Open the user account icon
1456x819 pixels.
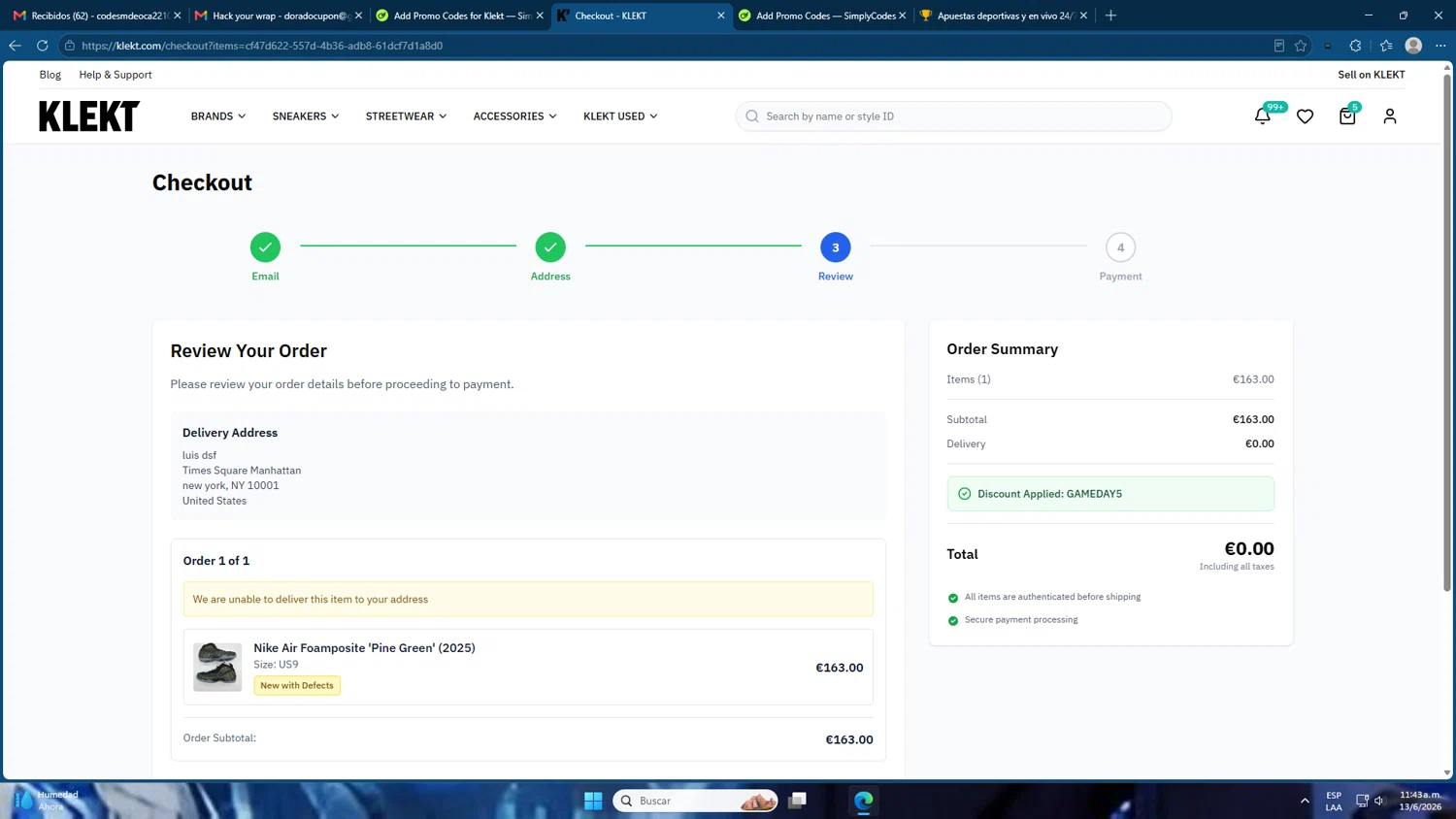pyautogui.click(x=1390, y=116)
